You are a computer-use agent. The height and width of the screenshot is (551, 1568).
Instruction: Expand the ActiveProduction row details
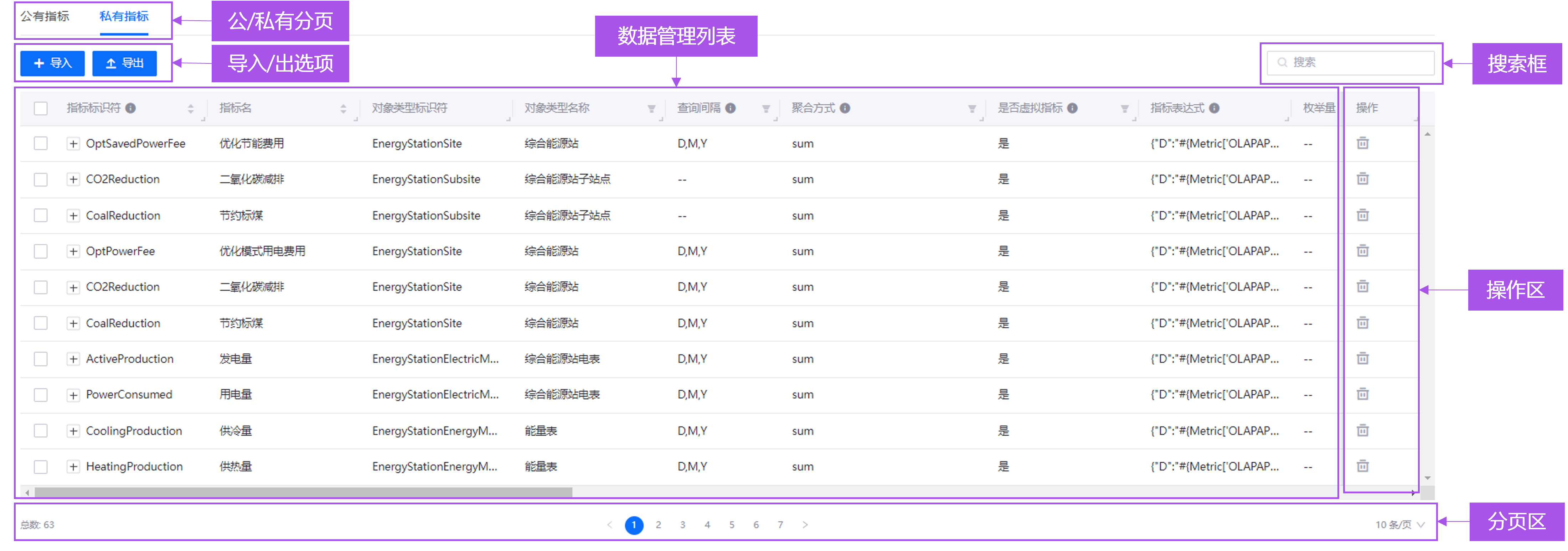pyautogui.click(x=73, y=359)
